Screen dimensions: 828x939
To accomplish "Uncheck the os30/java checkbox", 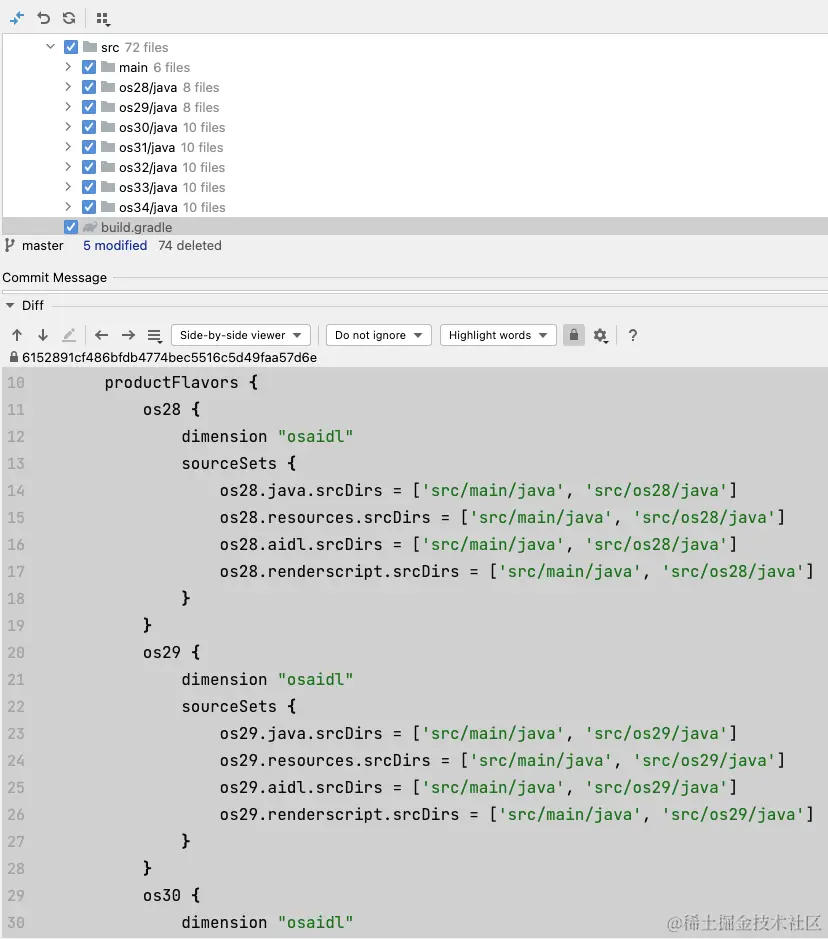I will click(89, 127).
